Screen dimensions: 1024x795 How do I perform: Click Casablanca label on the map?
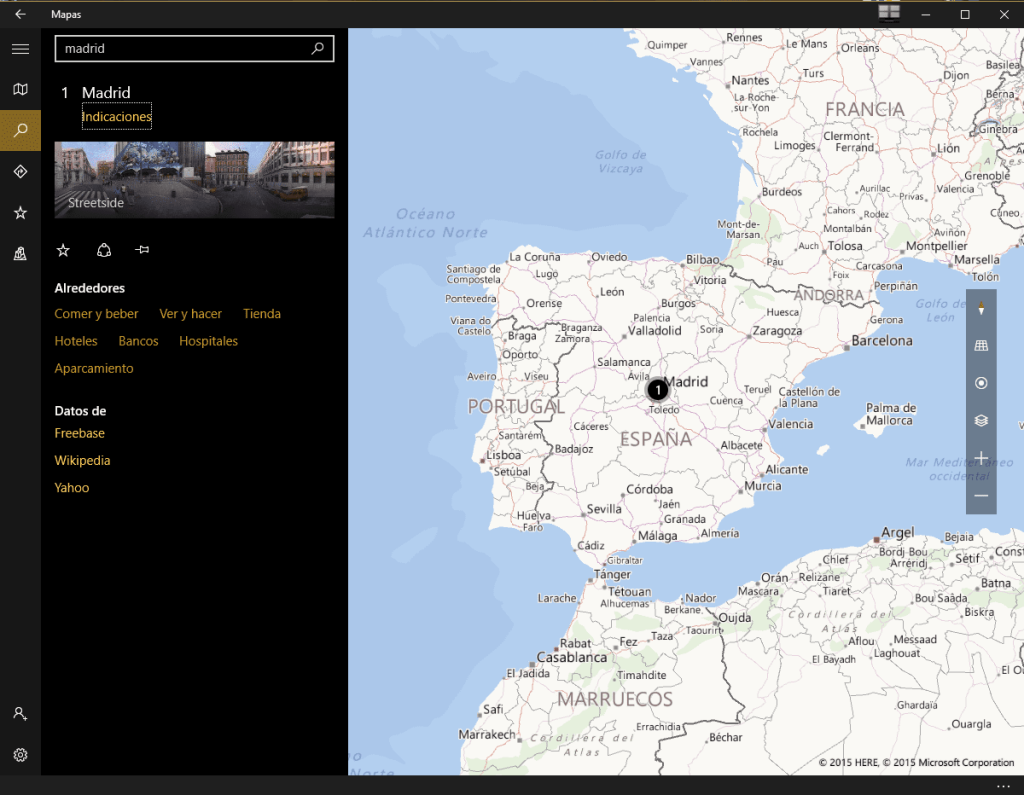pyautogui.click(x=571, y=657)
